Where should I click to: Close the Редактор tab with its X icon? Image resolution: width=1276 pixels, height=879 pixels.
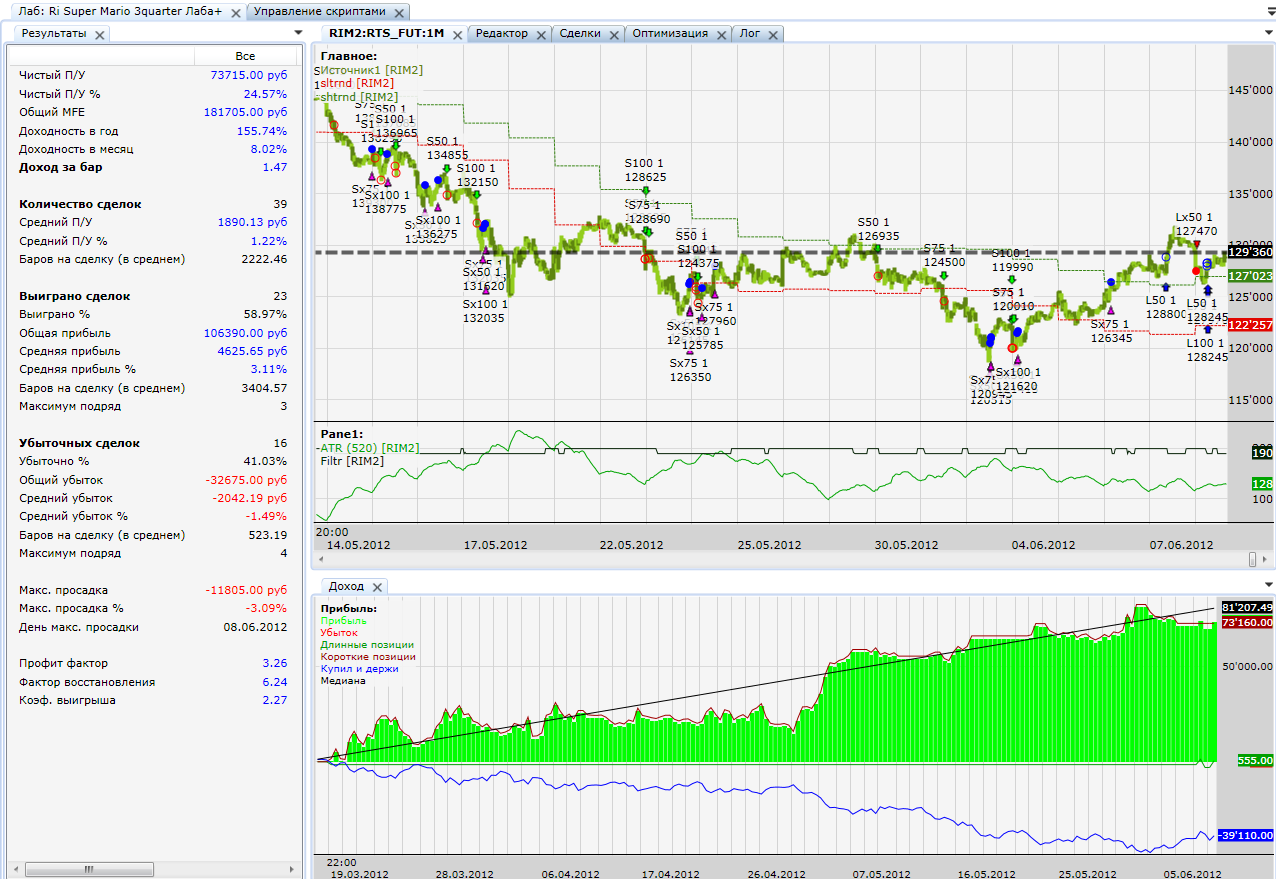point(541,34)
